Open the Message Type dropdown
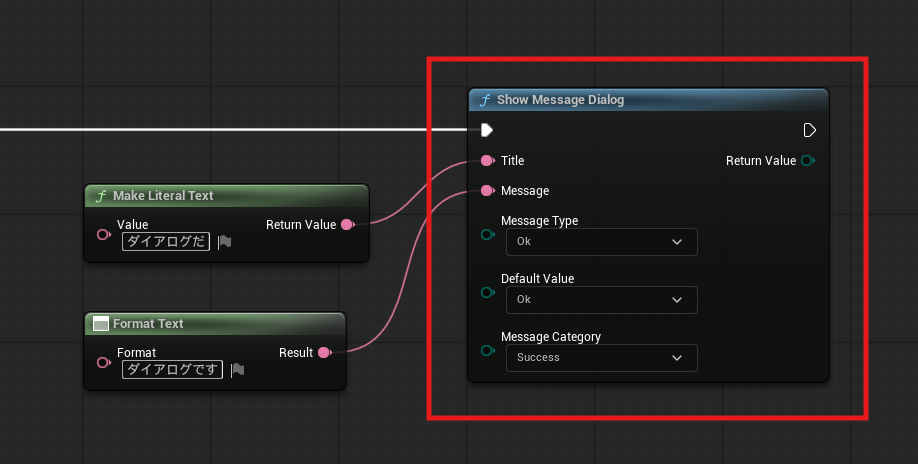 coord(601,242)
